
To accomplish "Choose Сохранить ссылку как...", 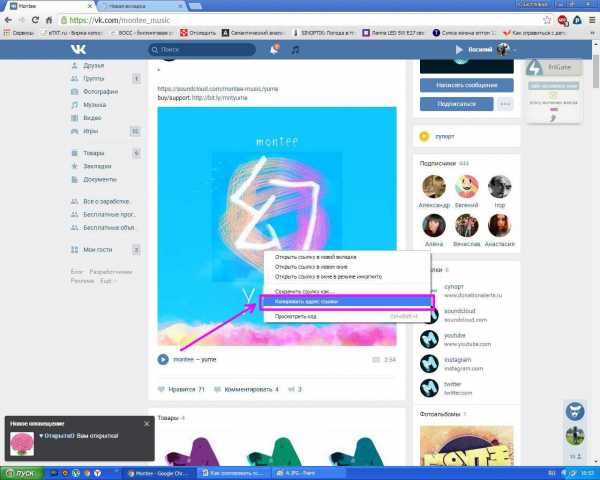I will click(x=305, y=292).
